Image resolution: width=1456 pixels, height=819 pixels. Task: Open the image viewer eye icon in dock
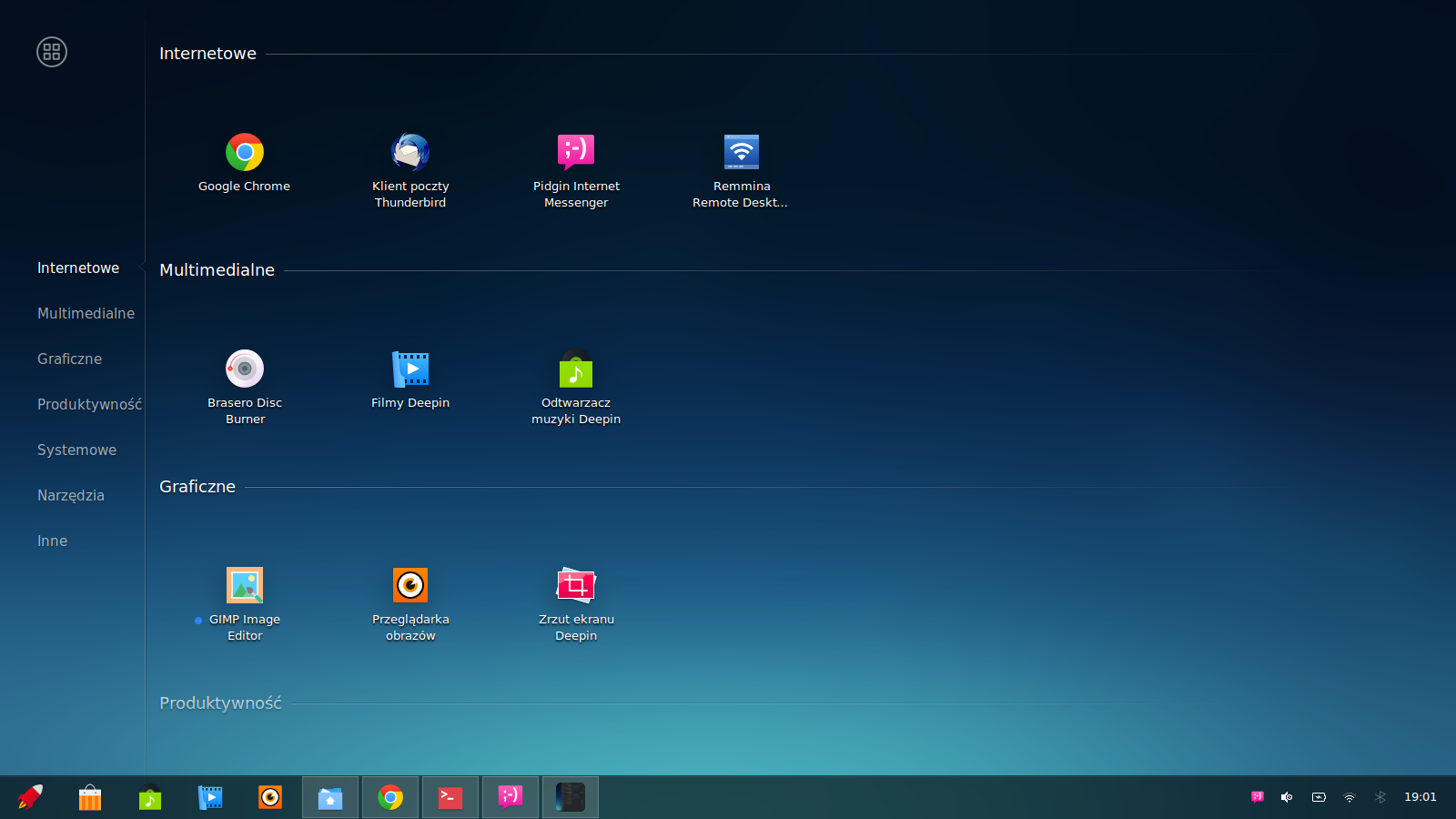[x=270, y=797]
